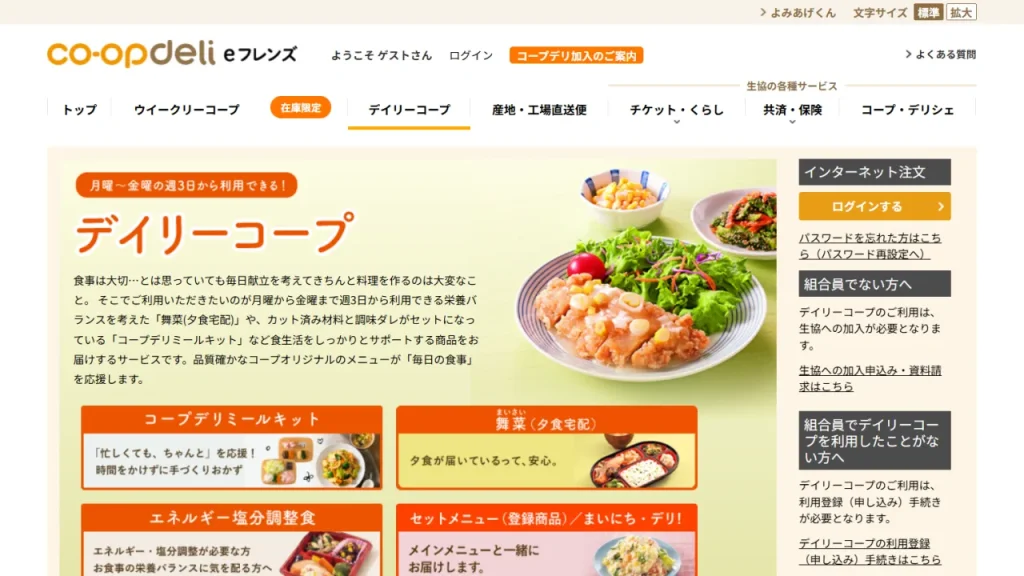
Task: Open the ウイークリーコープ tab
Action: point(187,110)
